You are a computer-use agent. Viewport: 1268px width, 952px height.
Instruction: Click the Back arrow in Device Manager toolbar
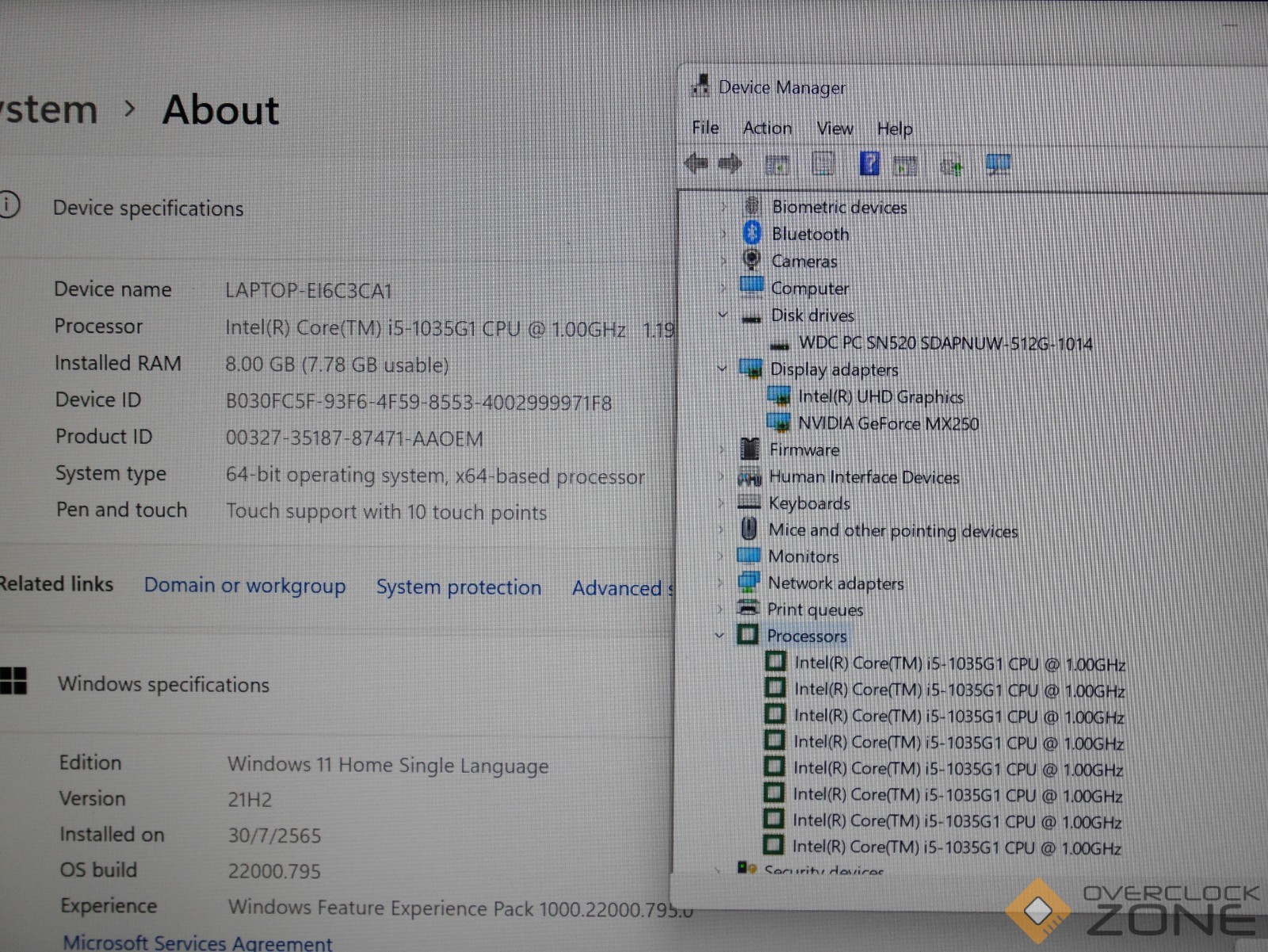pos(696,163)
